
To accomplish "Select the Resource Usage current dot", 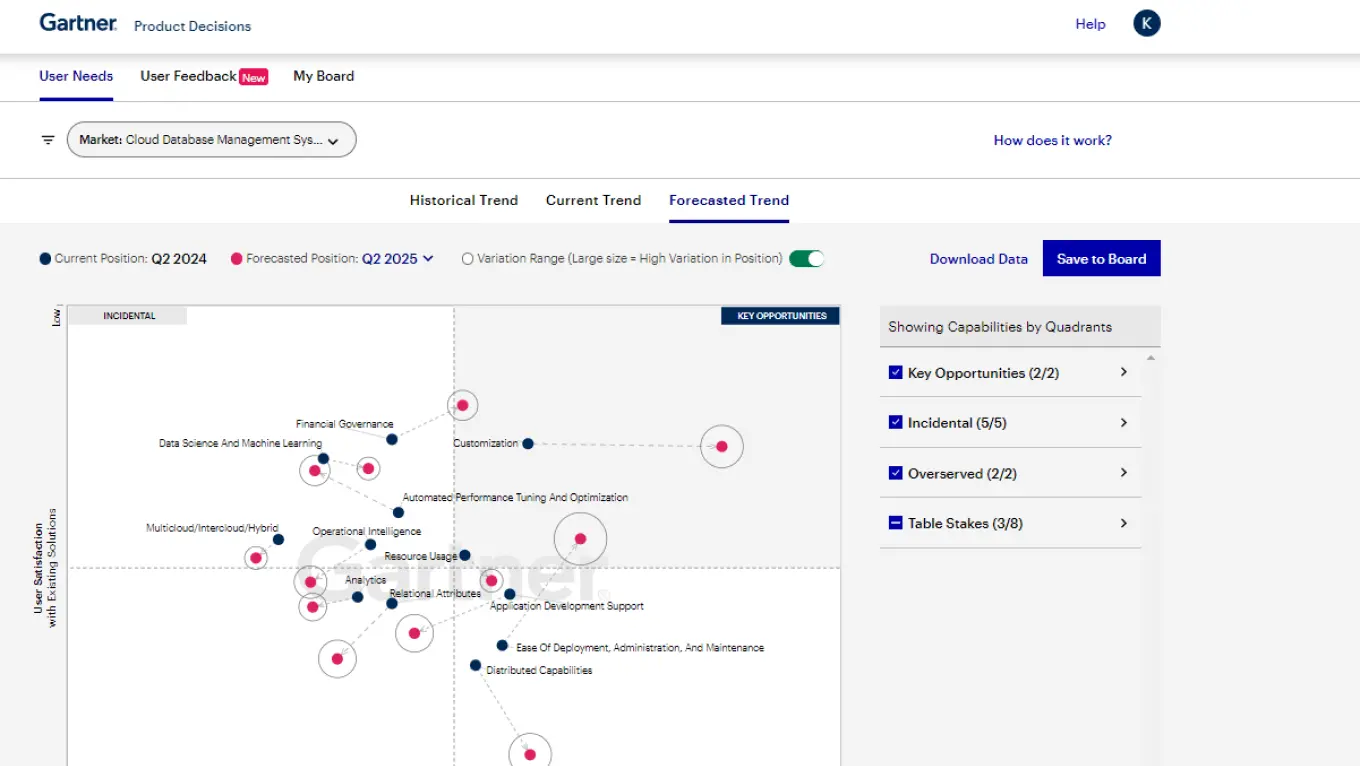I will pyautogui.click(x=464, y=555).
